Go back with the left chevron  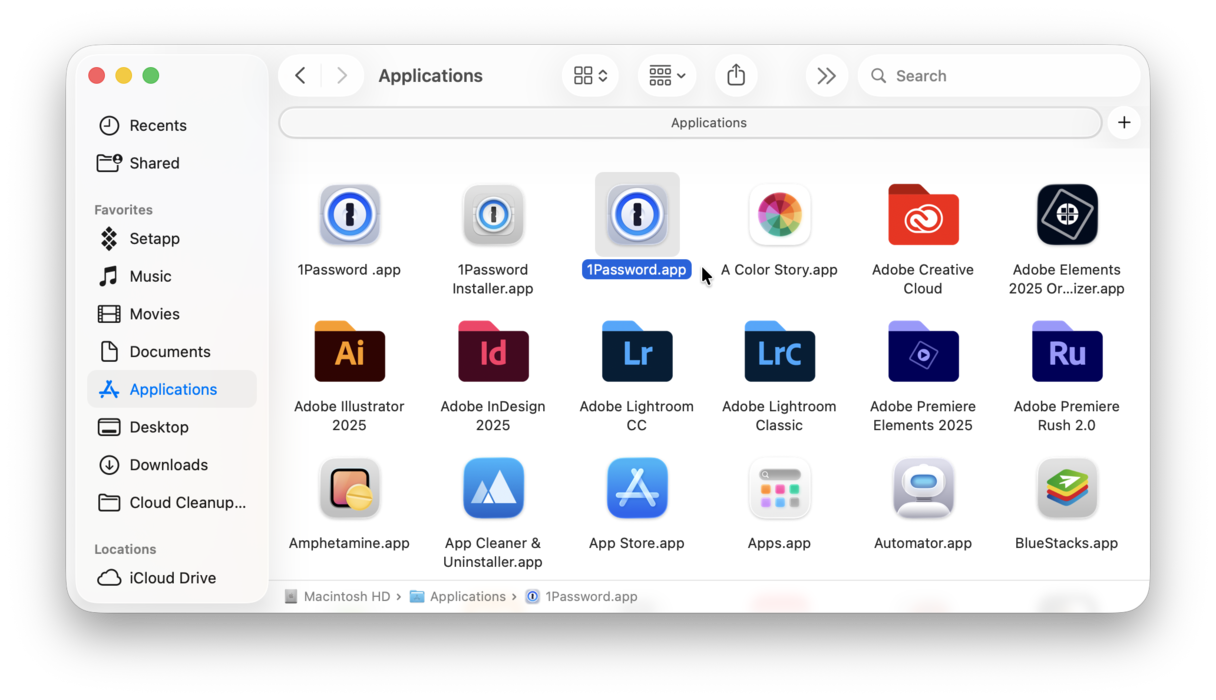(x=300, y=75)
